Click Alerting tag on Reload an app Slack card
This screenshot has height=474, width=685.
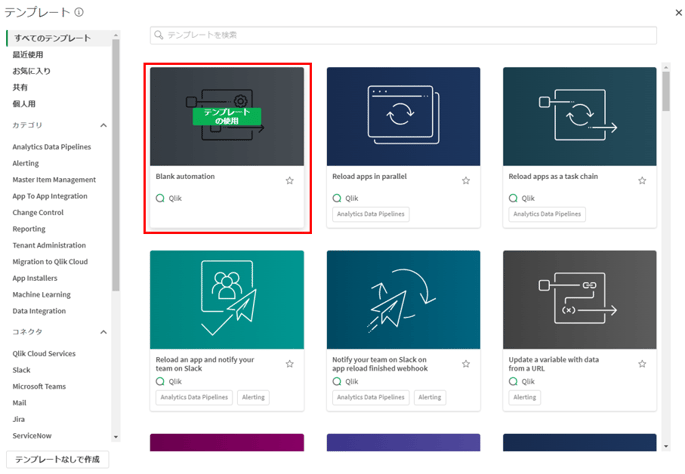[253, 397]
